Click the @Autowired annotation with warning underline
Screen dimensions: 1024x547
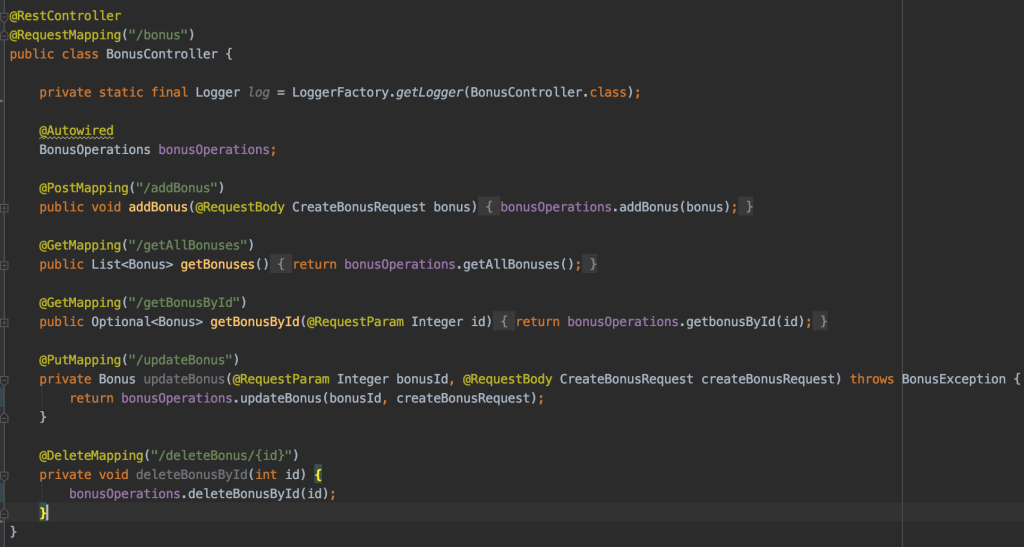(x=76, y=131)
